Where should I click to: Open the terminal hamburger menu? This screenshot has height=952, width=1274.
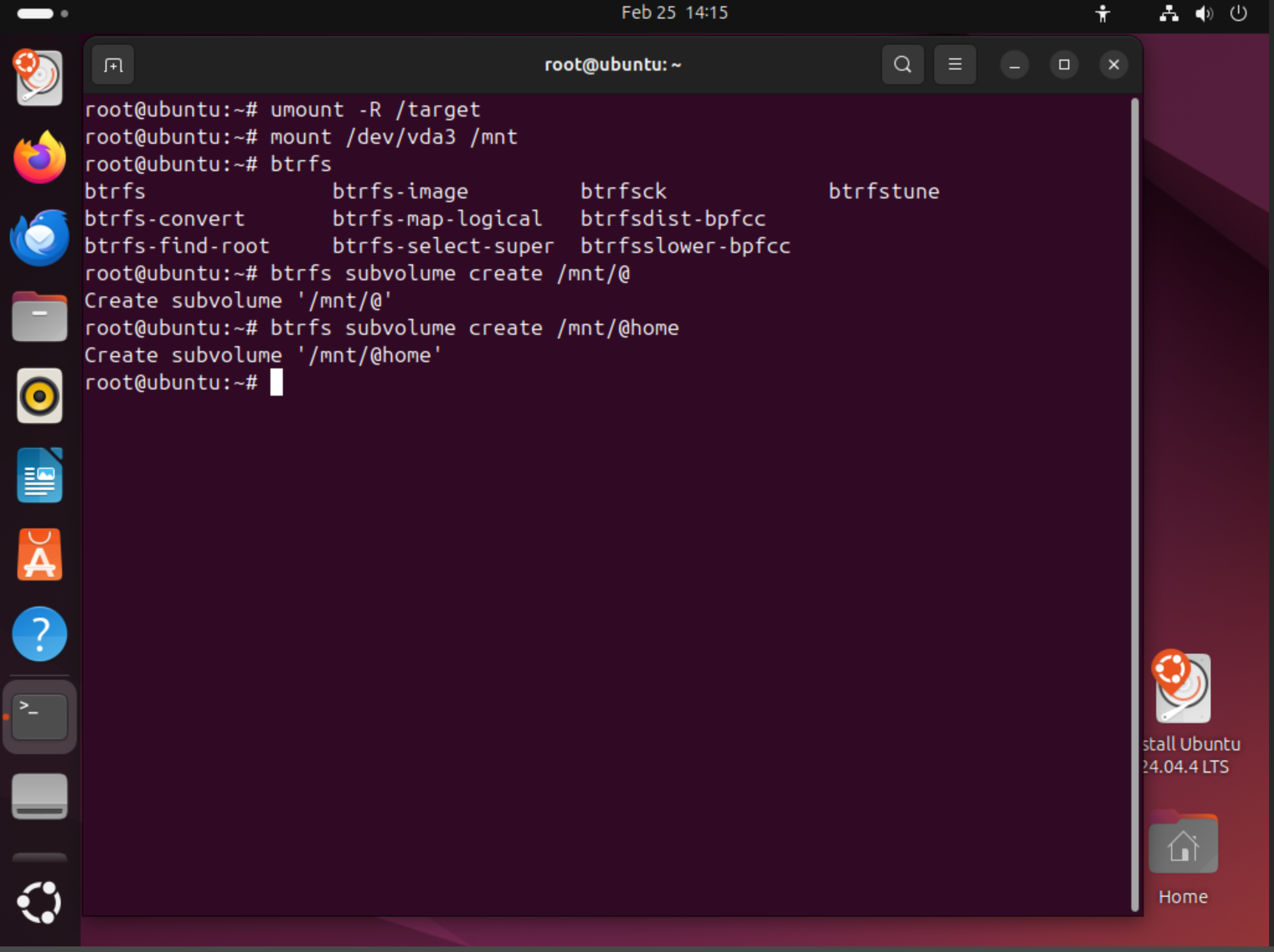955,65
